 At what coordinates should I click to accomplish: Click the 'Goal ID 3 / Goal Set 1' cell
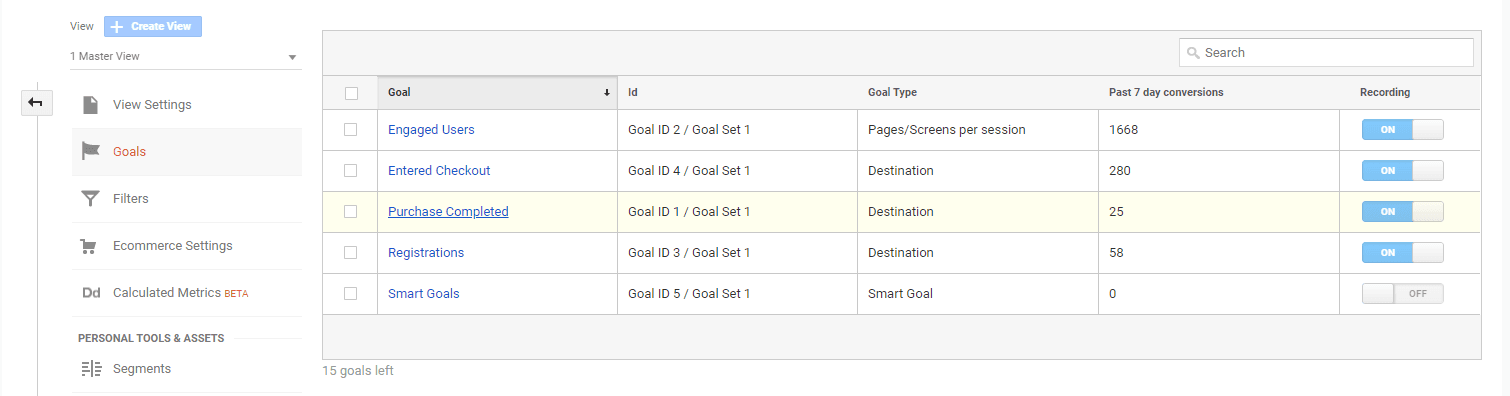click(737, 253)
